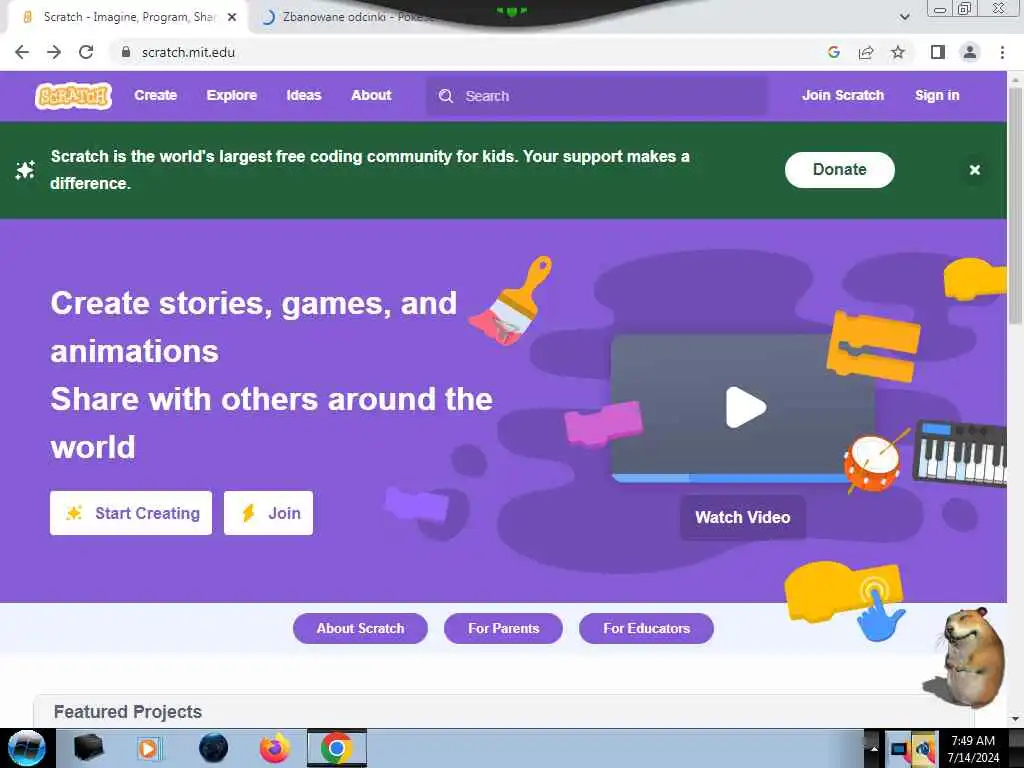The width and height of the screenshot is (1024, 768).
Task: Open the For Educators page
Action: (646, 628)
